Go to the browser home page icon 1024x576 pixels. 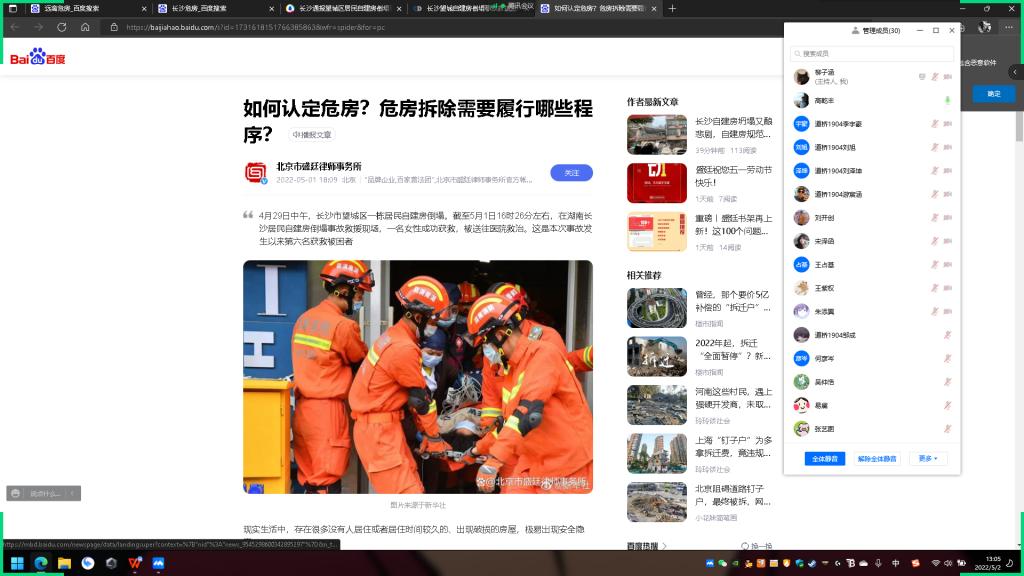pyautogui.click(x=85, y=27)
